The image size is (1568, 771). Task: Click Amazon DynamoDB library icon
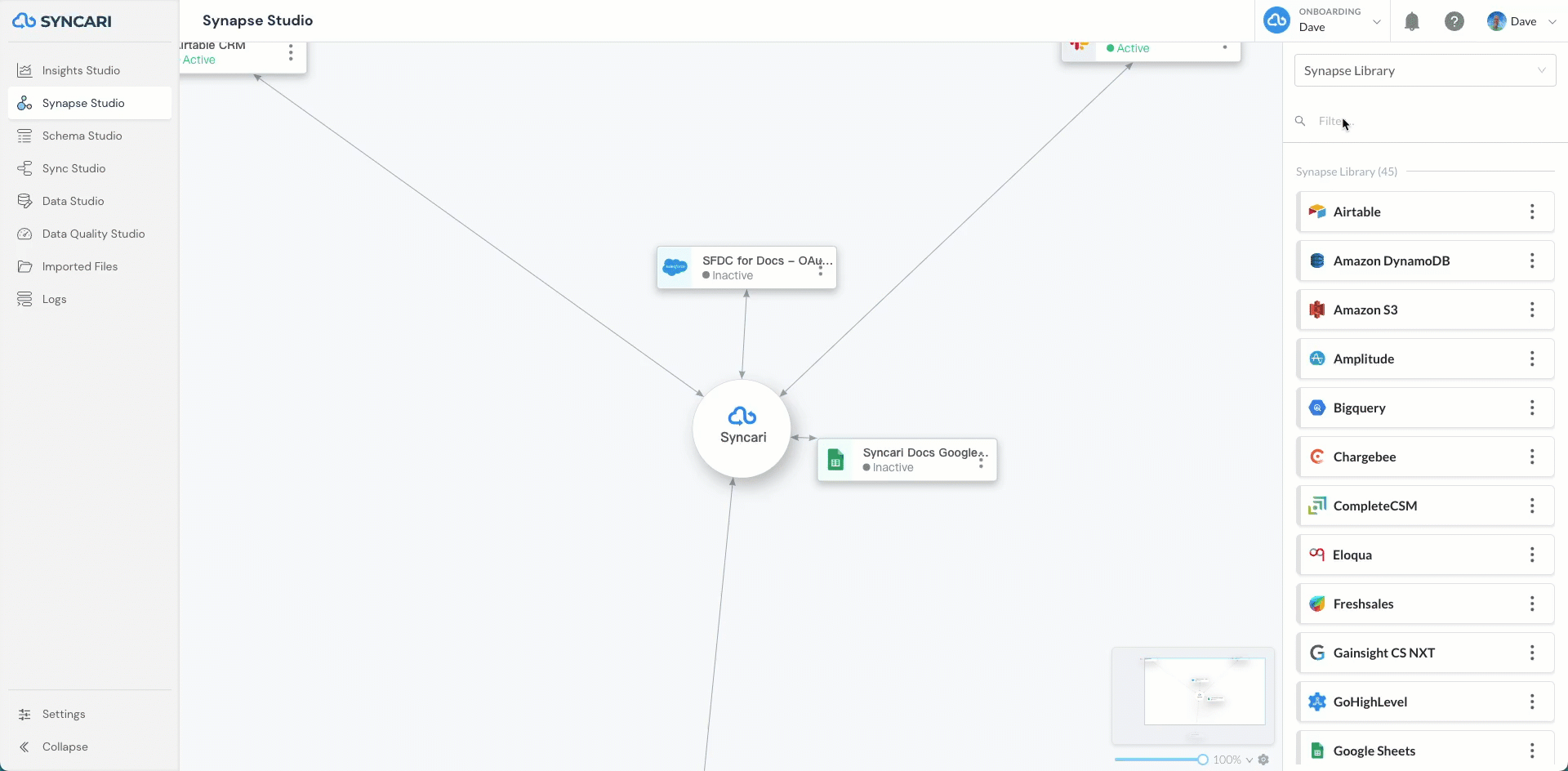click(1317, 261)
